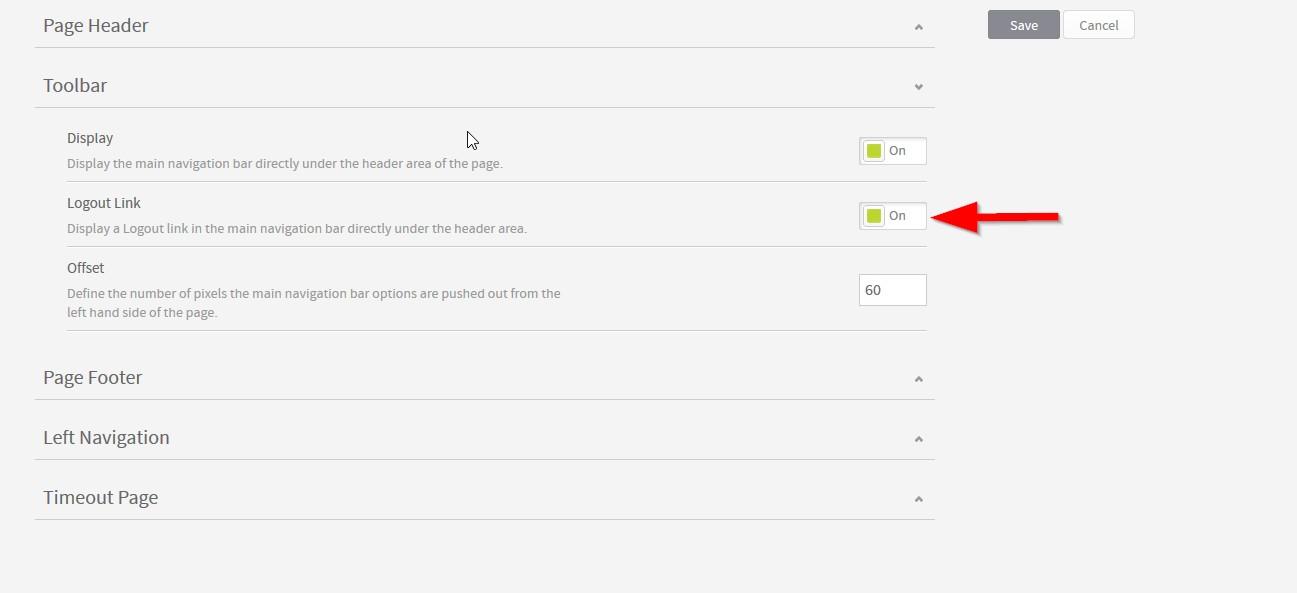Collapse the Toolbar section chevron

[918, 87]
